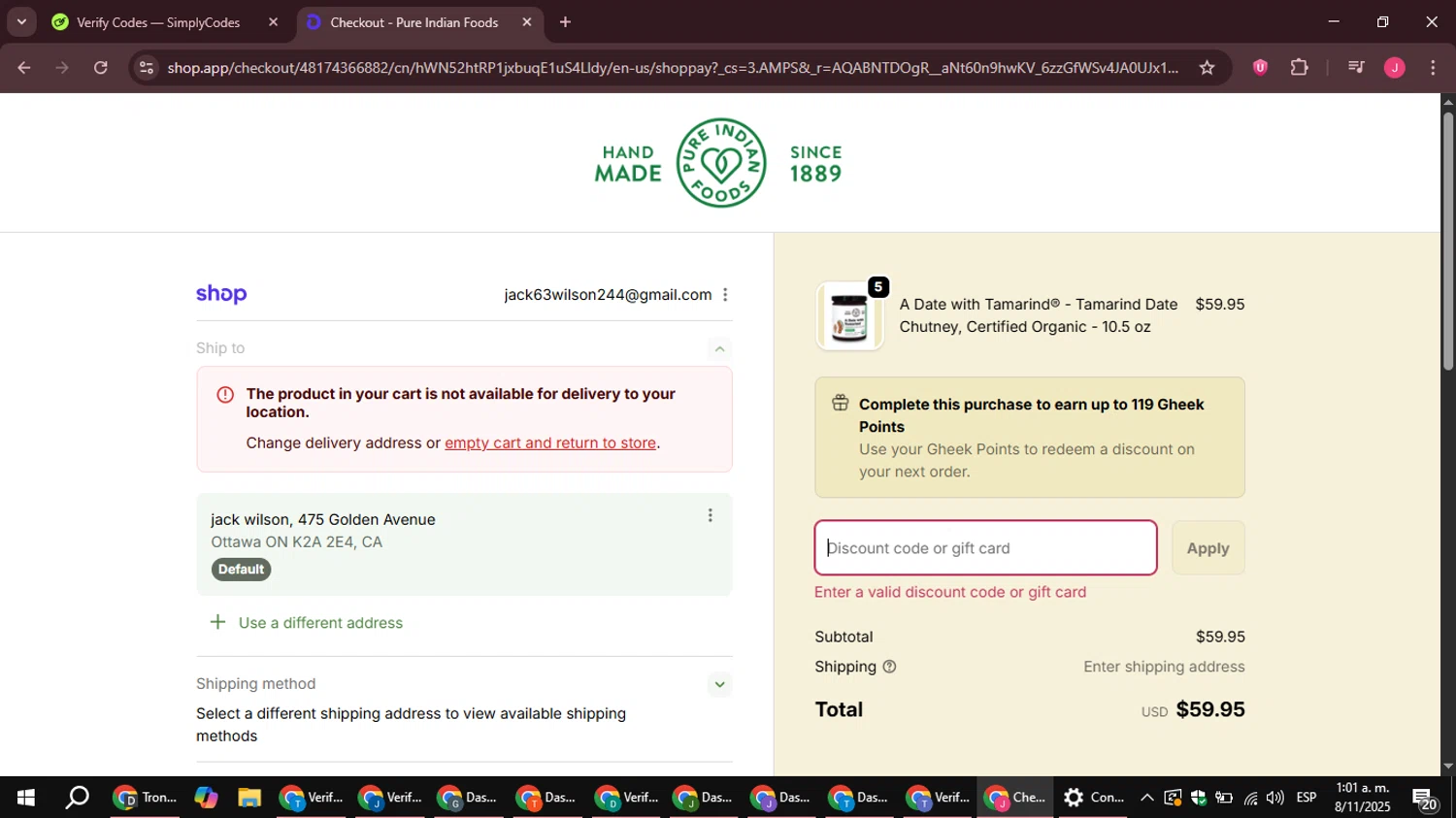This screenshot has height=818, width=1456.
Task: Expand the Shipping method section
Action: 719,684
